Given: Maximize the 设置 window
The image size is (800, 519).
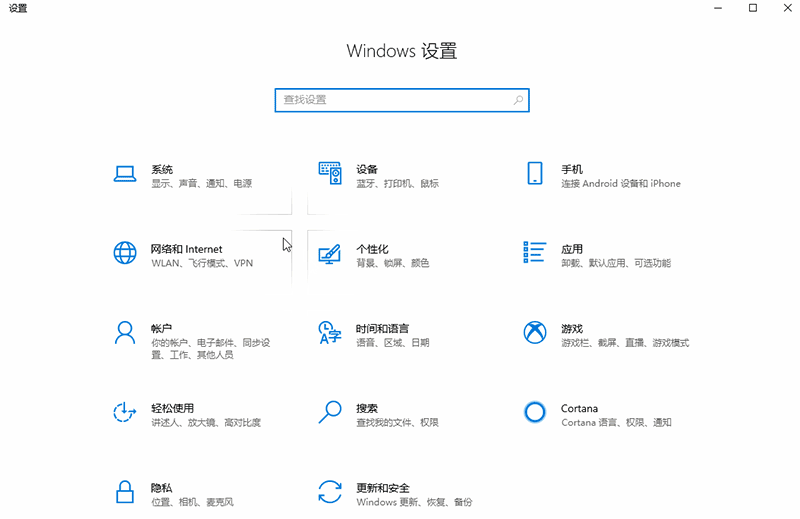Looking at the screenshot, I should point(753,8).
